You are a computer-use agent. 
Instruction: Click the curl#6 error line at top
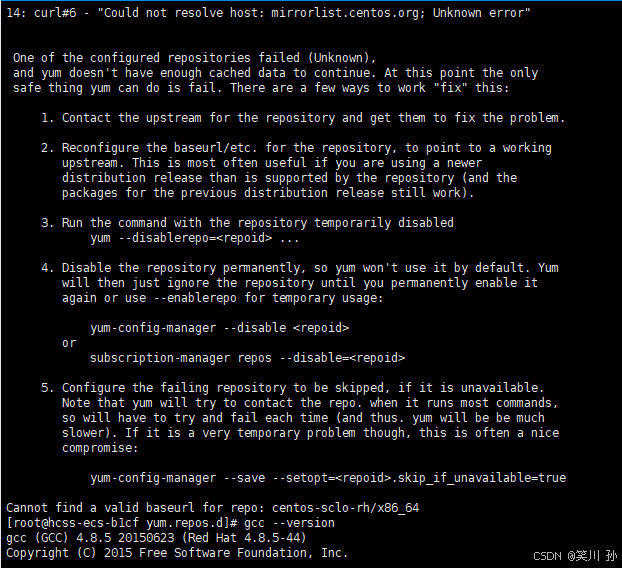tap(268, 13)
